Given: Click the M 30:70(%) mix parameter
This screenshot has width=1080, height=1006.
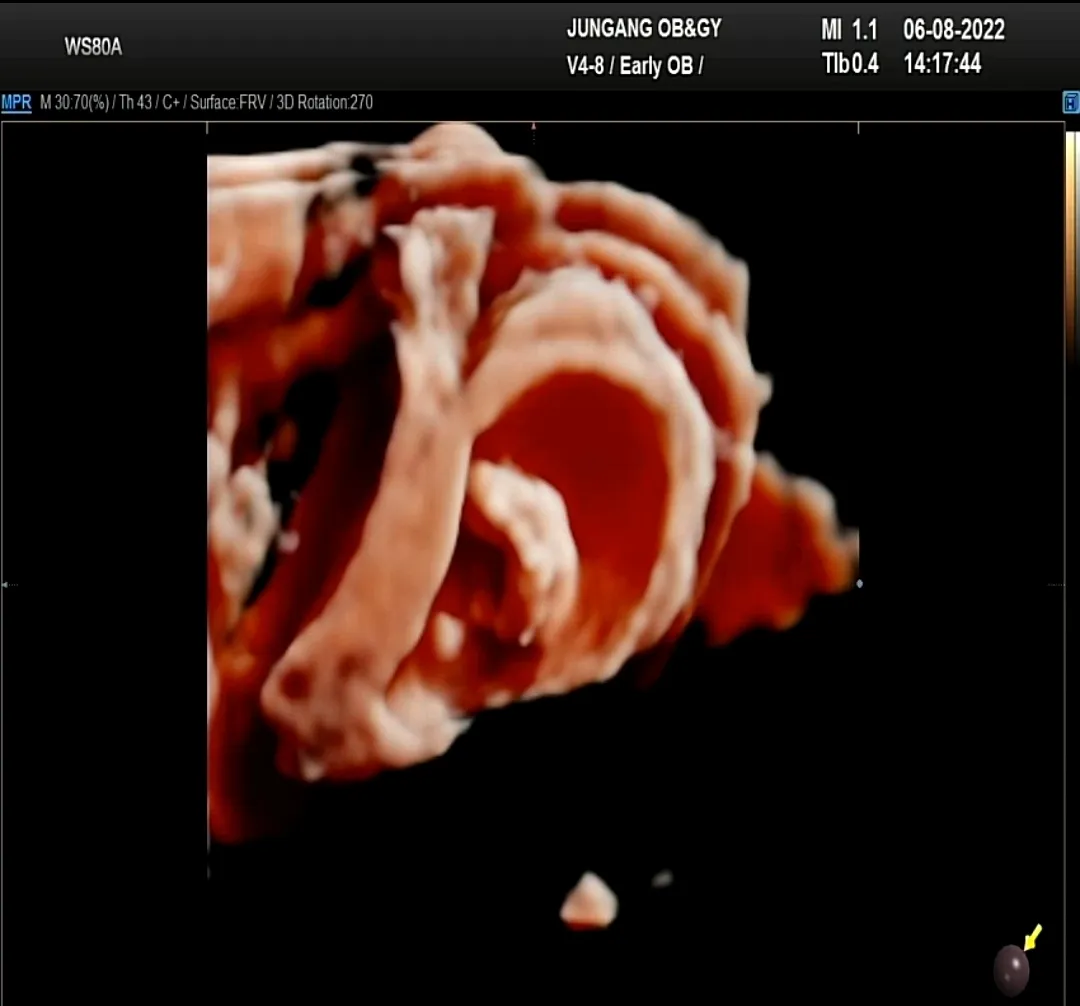Looking at the screenshot, I should [x=74, y=103].
